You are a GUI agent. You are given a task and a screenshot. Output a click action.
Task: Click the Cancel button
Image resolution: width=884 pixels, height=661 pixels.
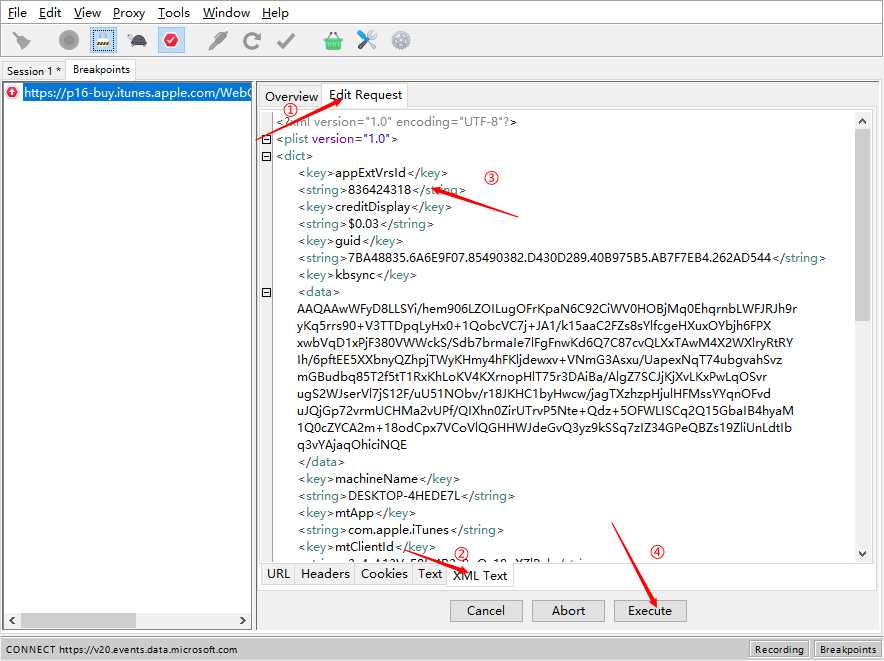(x=486, y=611)
